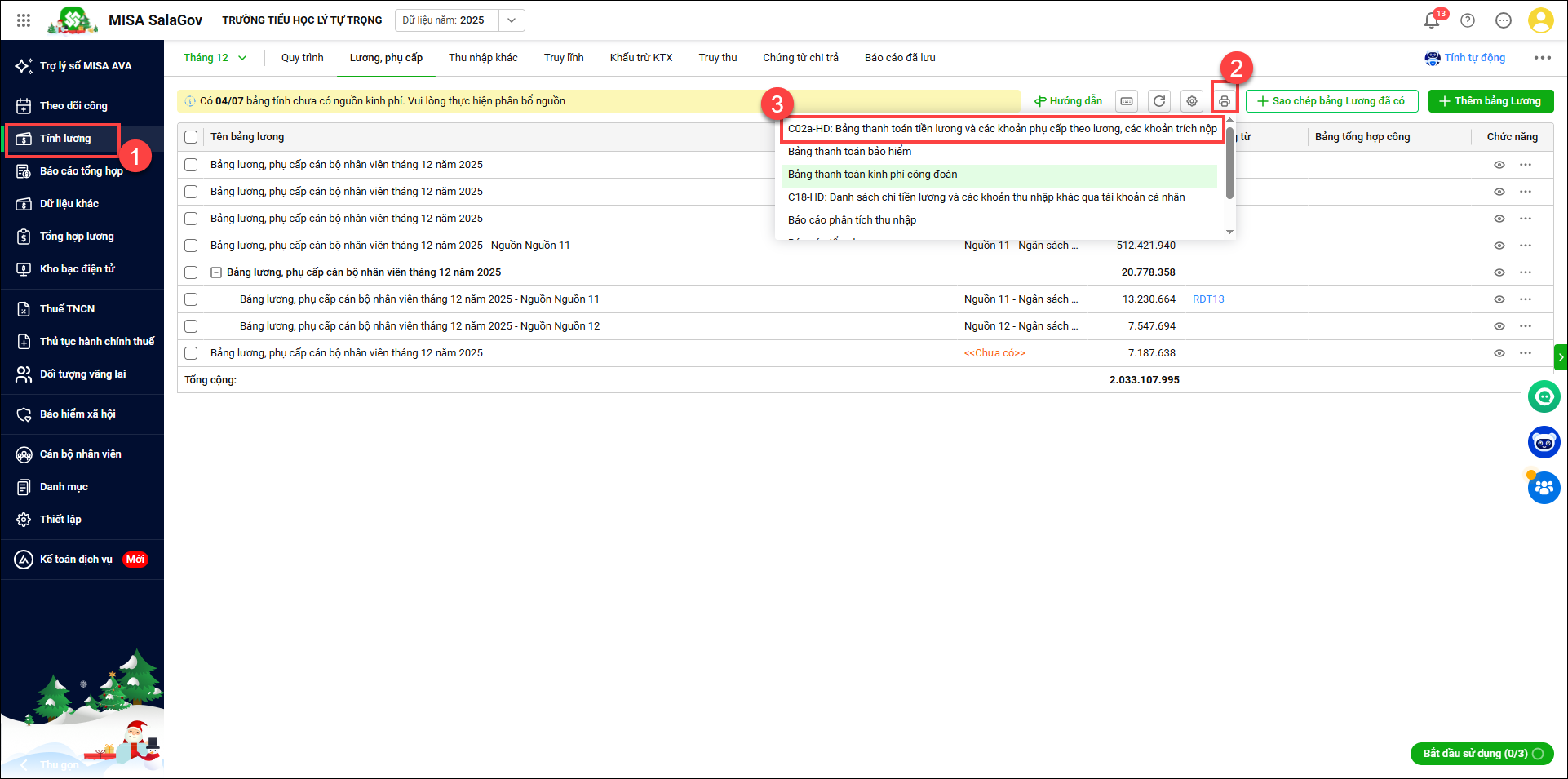Viewport: 1568px width, 779px height.
Task: Click the keyboard shortcuts icon
Action: 1127,101
